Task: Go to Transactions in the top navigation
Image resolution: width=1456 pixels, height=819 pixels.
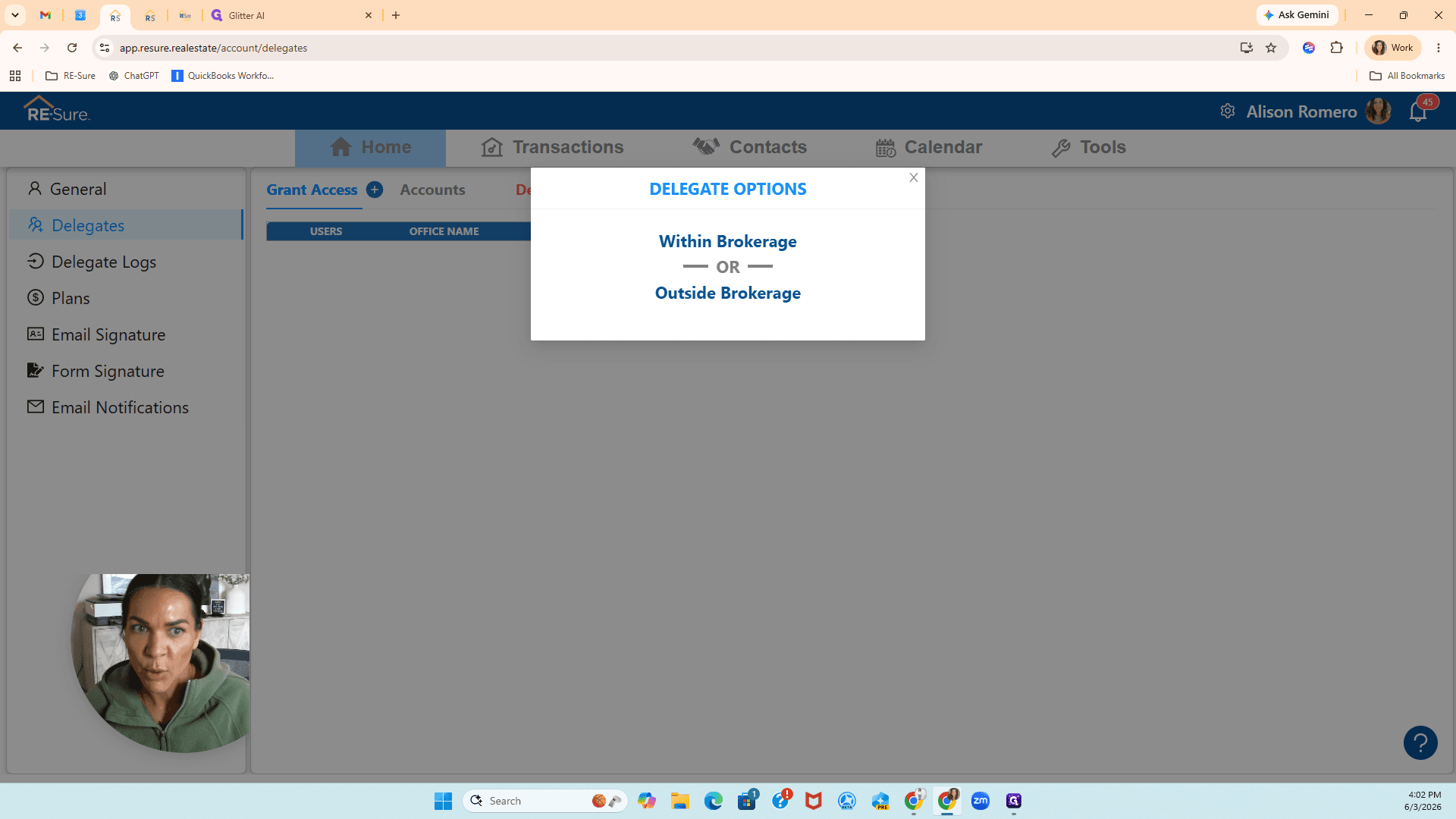Action: click(552, 147)
